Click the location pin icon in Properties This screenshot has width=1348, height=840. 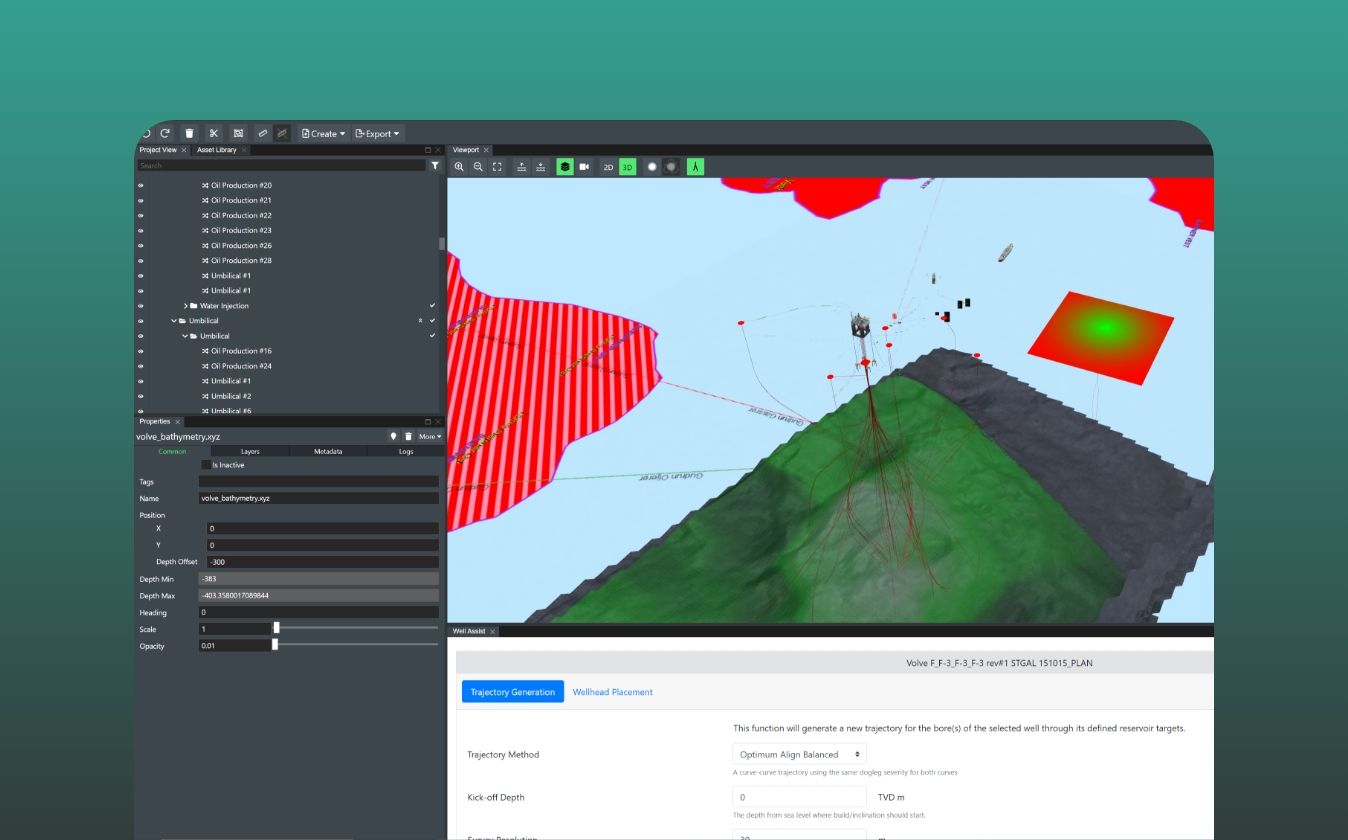pyautogui.click(x=394, y=437)
